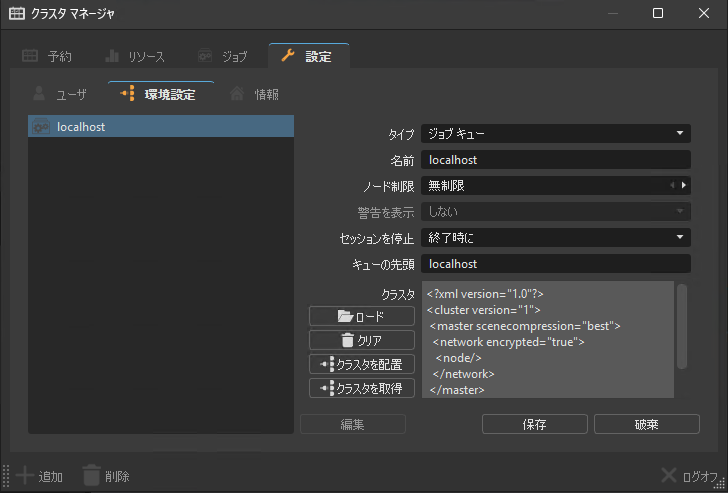Image resolution: width=728 pixels, height=493 pixels.
Task: Click the person icon on ユーザ tab
Action: tap(39, 93)
